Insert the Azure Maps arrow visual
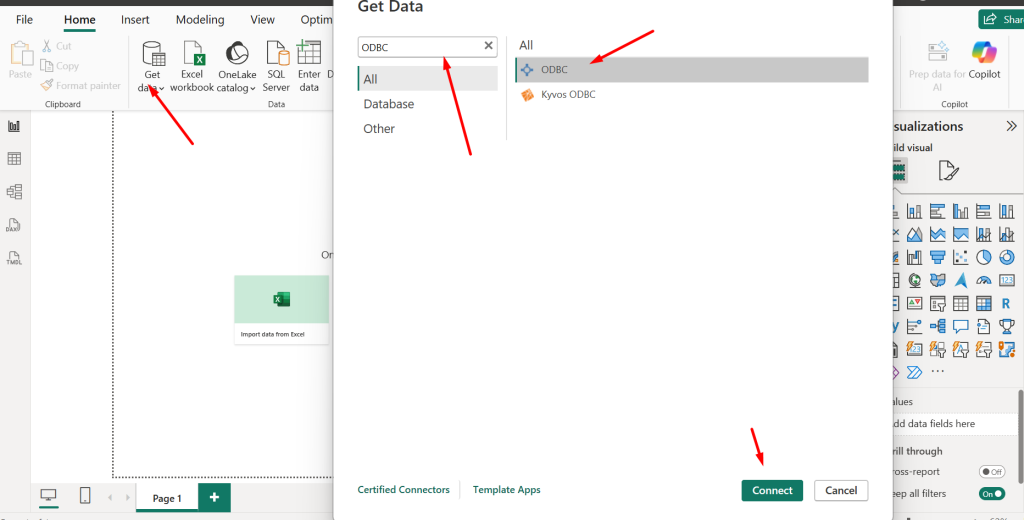This screenshot has height=520, width=1024. point(960,280)
